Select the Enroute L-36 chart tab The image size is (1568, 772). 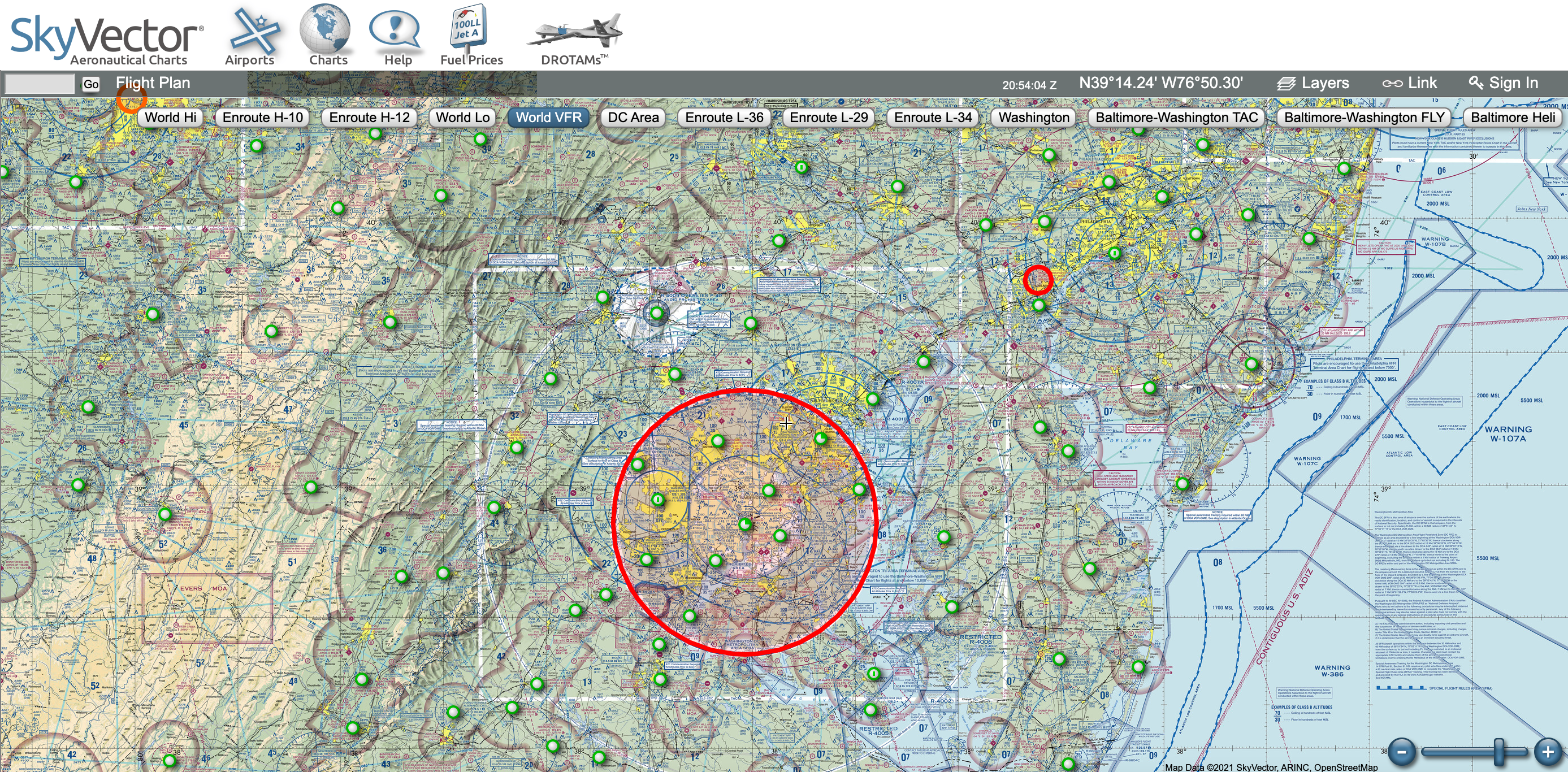pyautogui.click(x=724, y=118)
